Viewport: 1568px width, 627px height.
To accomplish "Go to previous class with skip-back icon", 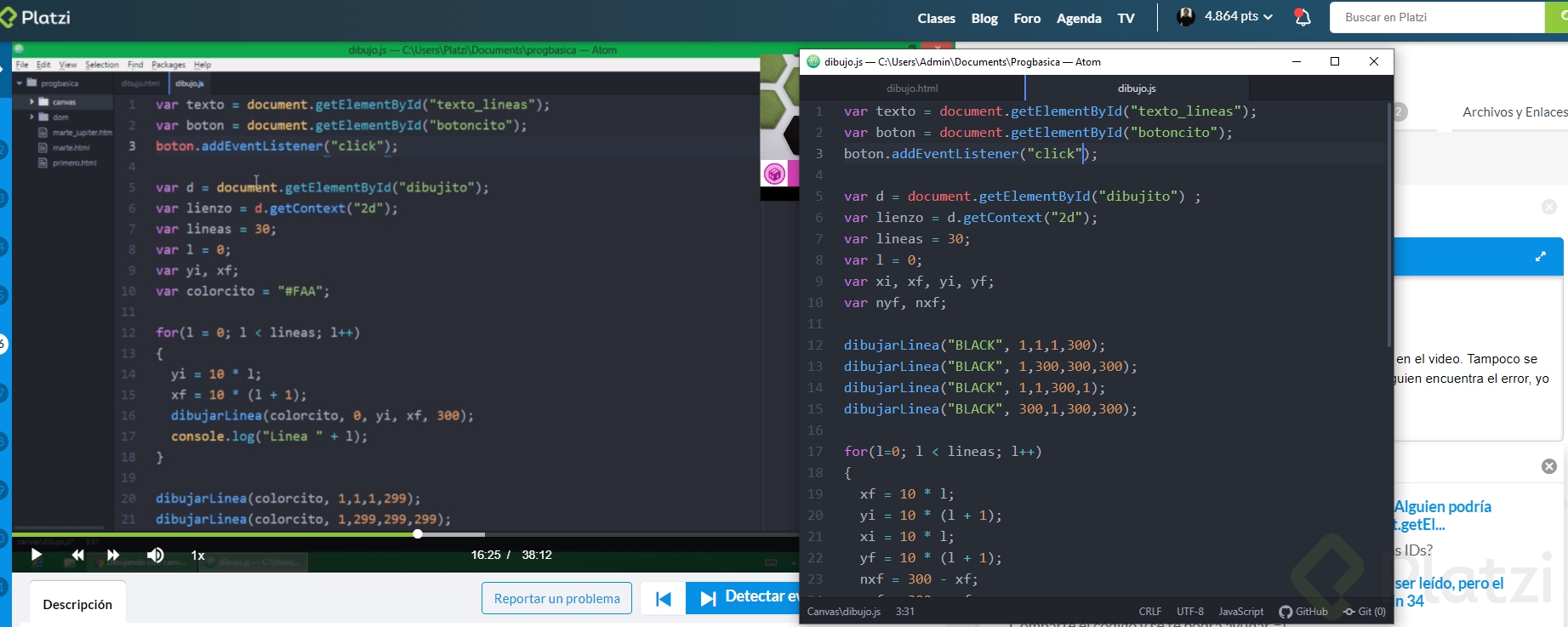I will (x=663, y=599).
